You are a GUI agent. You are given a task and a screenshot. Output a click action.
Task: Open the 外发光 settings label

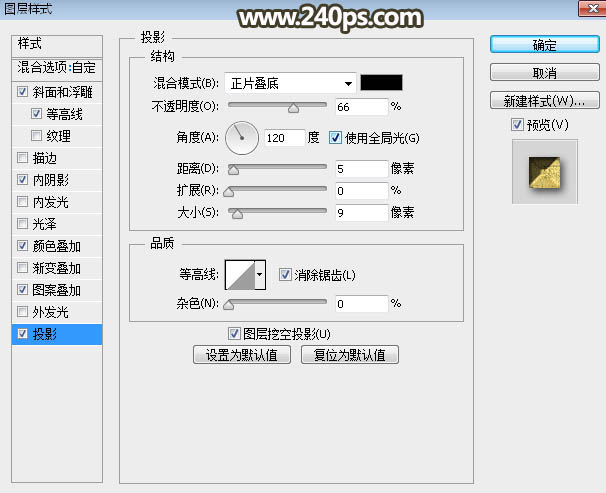pos(51,312)
